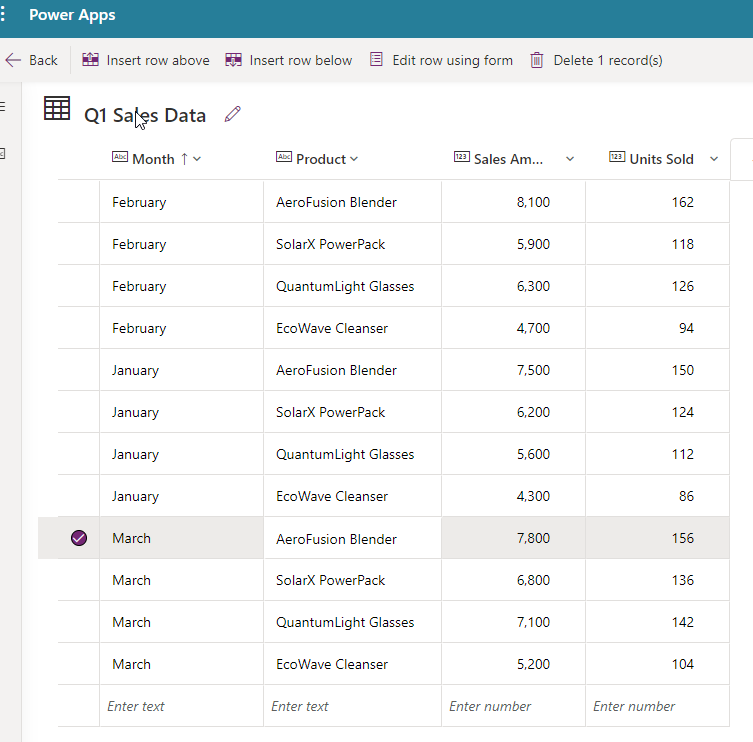Click the Edit row using form label

[452, 61]
